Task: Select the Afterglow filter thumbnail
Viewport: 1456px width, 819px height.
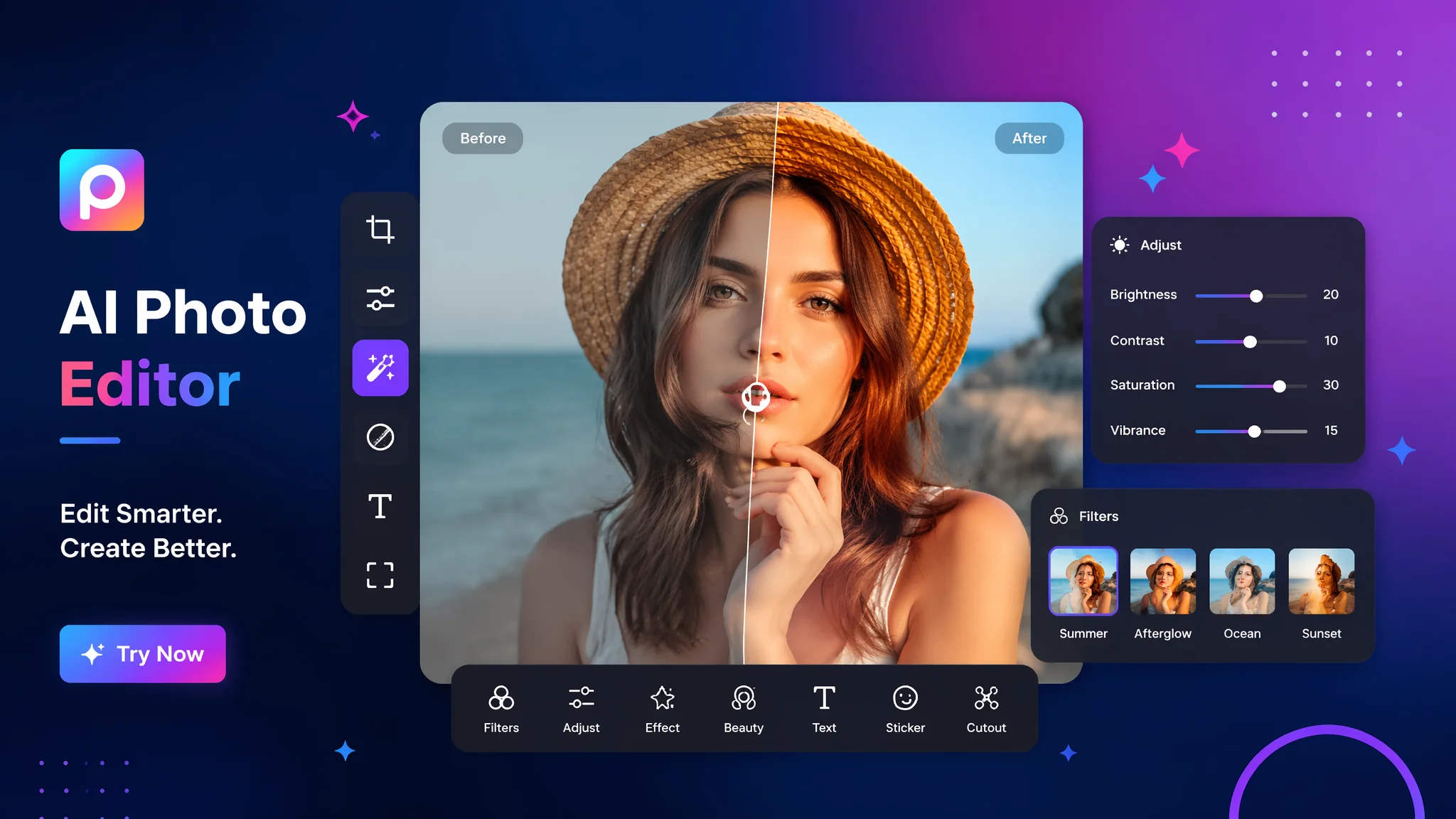Action: click(x=1163, y=582)
